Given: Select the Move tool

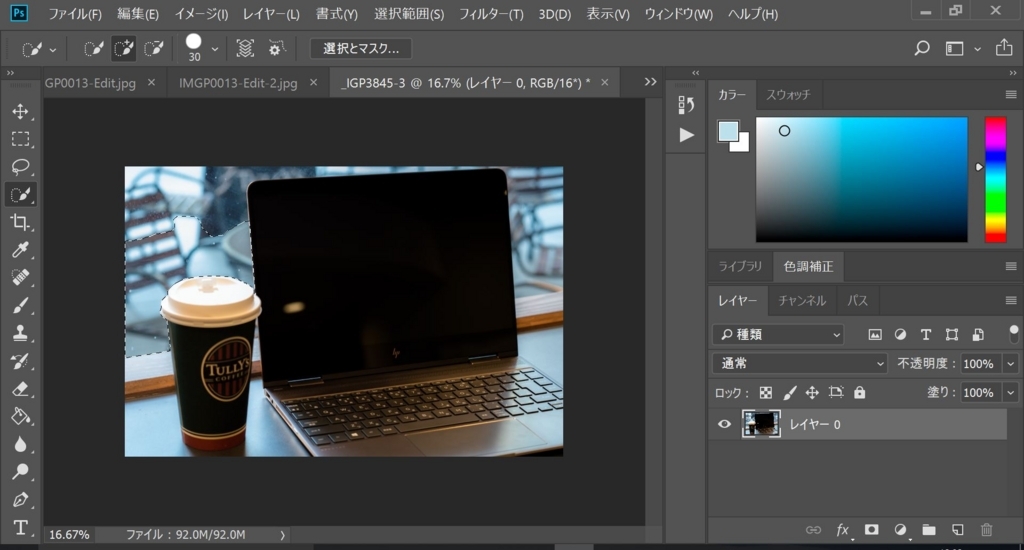Looking at the screenshot, I should point(20,111).
